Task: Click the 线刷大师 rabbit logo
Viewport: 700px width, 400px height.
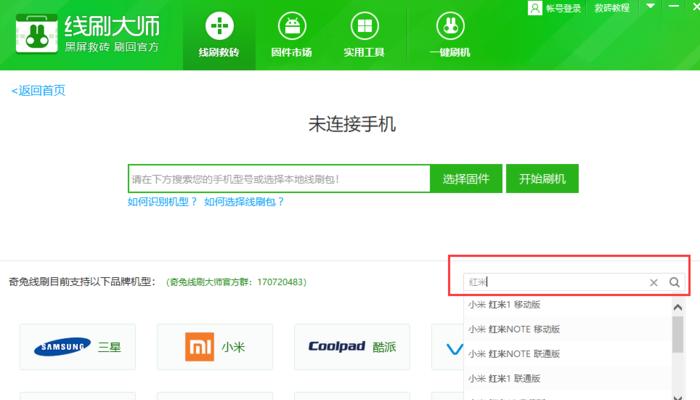Action: 37,33
